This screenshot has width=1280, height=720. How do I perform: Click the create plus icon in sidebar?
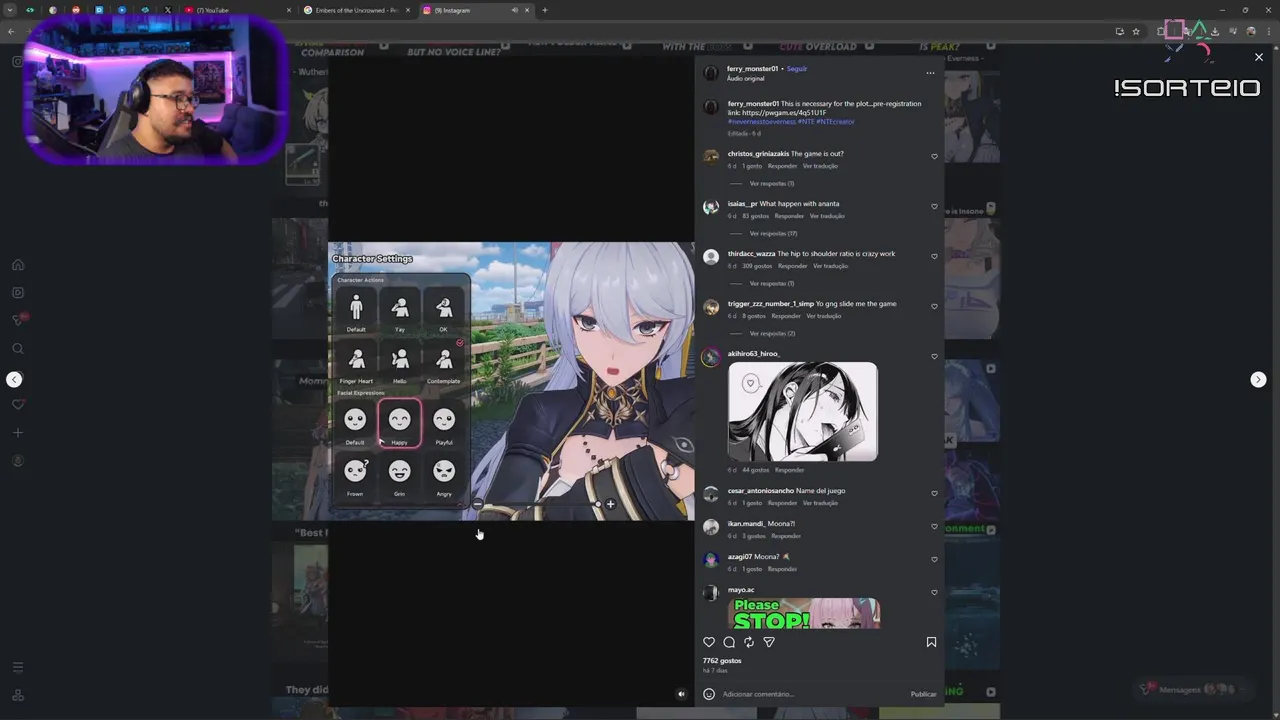18,433
